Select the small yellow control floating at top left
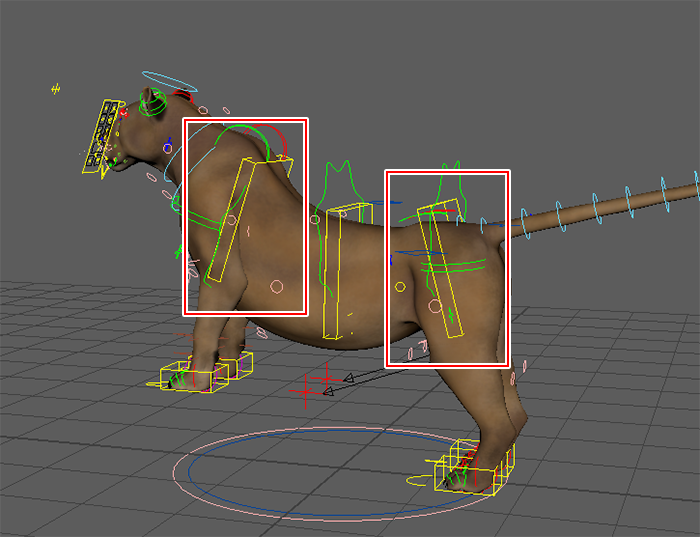Screen dimensions: 700x537 coord(57,89)
